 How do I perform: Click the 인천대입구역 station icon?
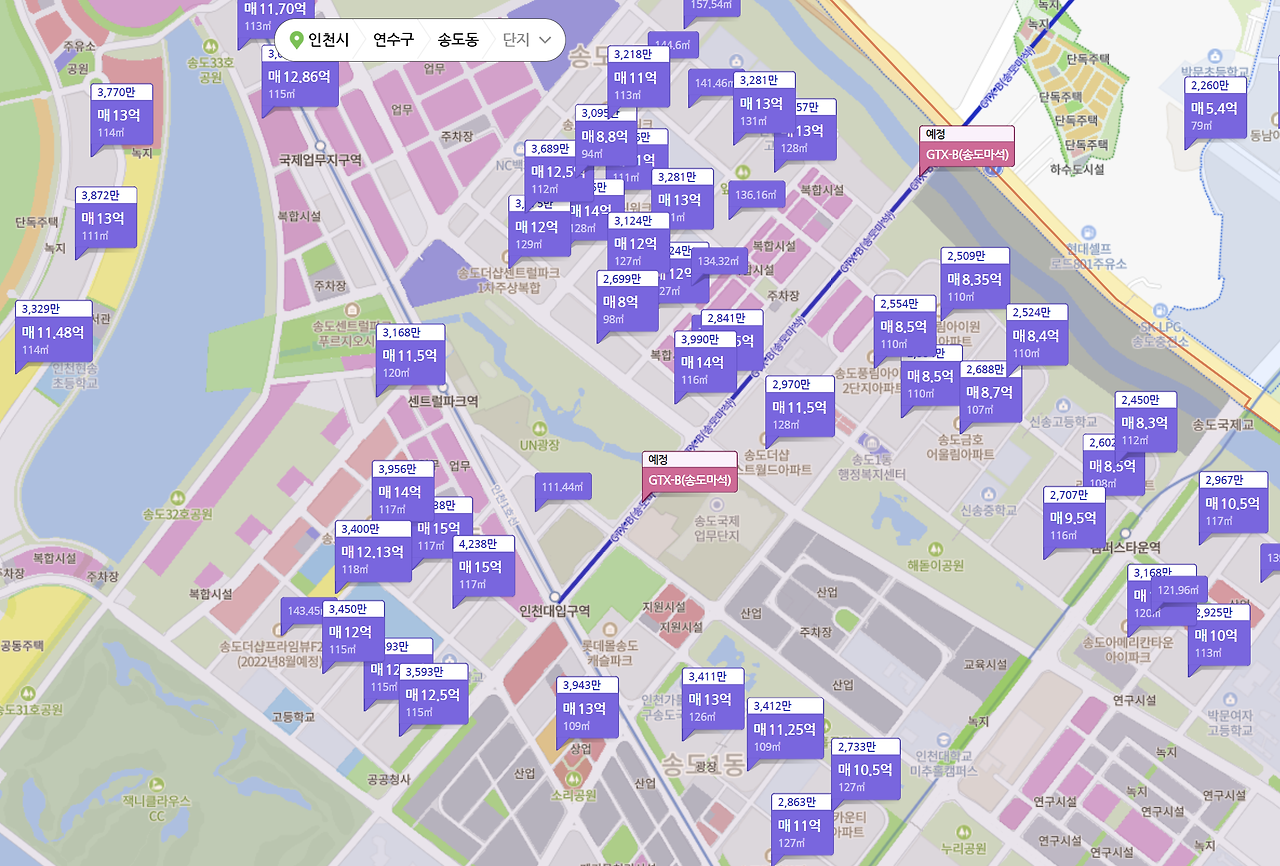point(555,597)
